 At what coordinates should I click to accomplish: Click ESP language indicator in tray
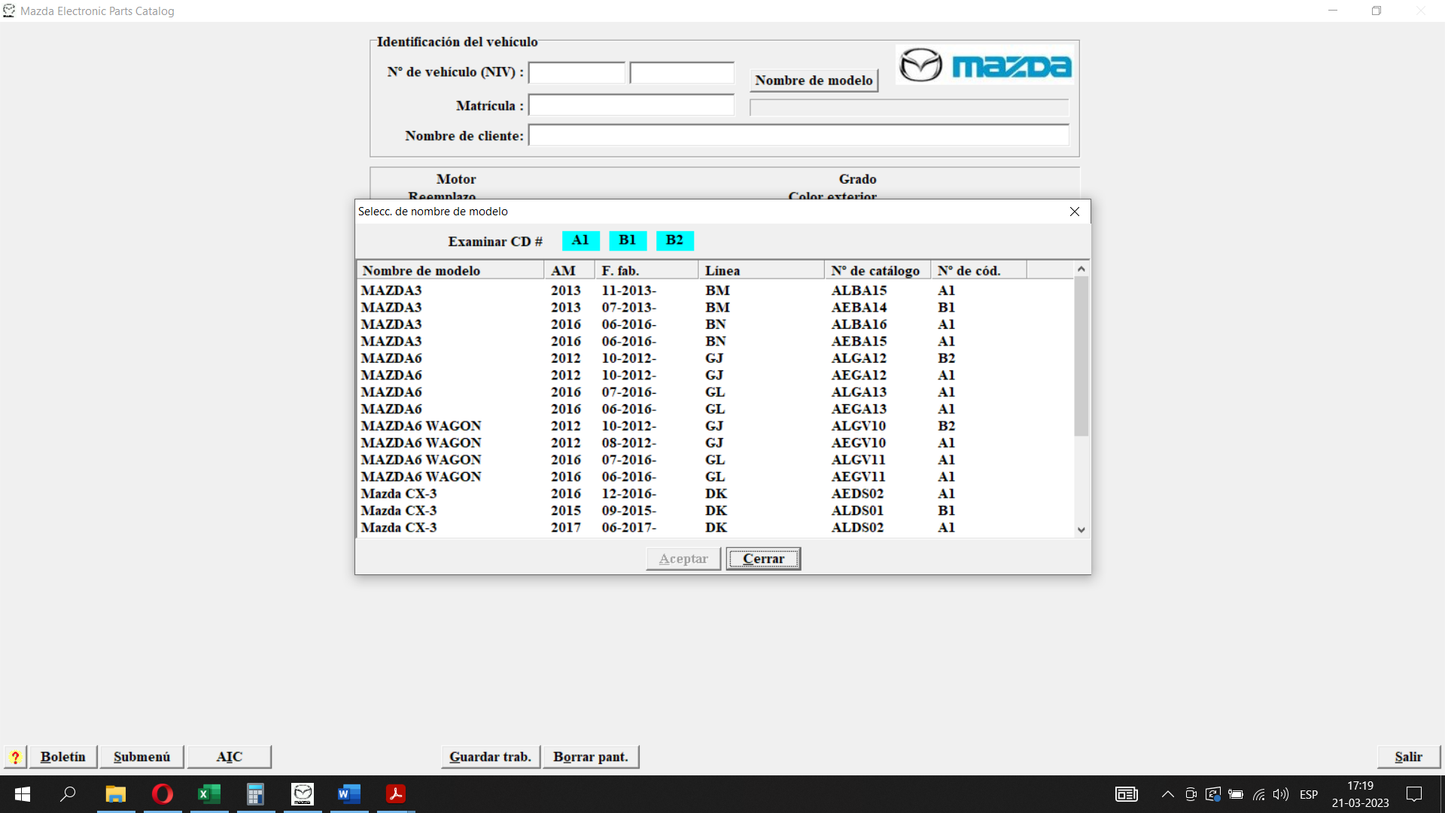coord(1309,795)
